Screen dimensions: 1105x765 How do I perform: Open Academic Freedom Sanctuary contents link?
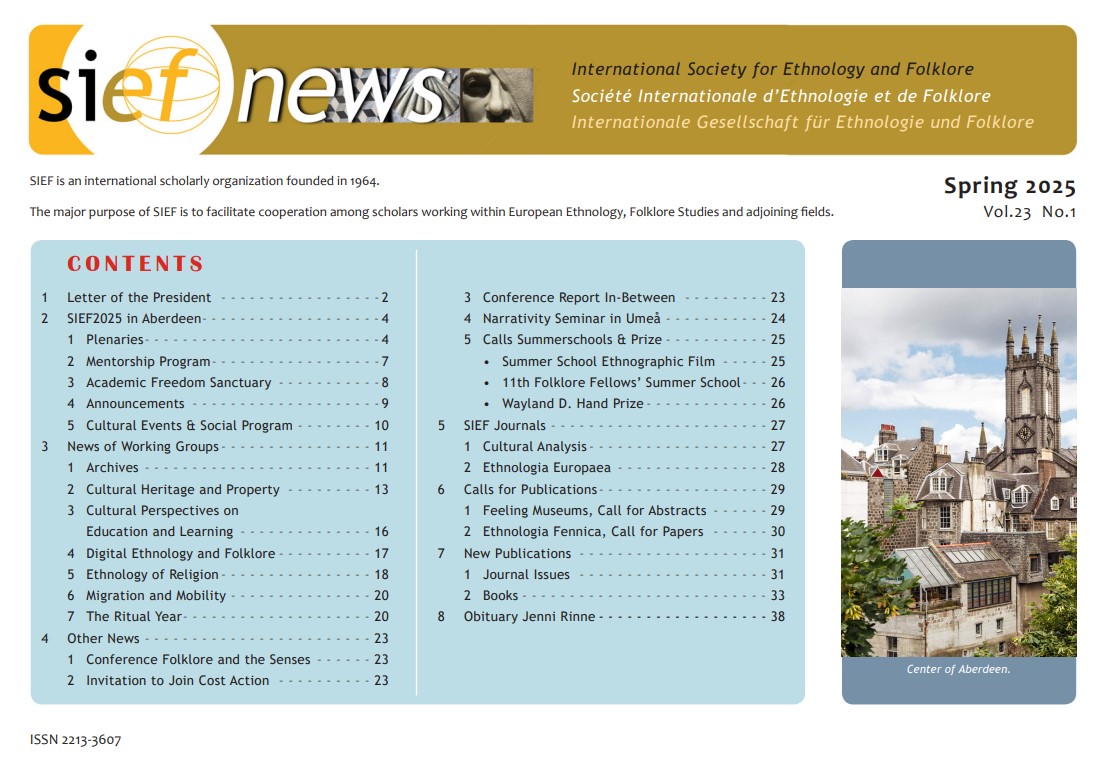178,382
